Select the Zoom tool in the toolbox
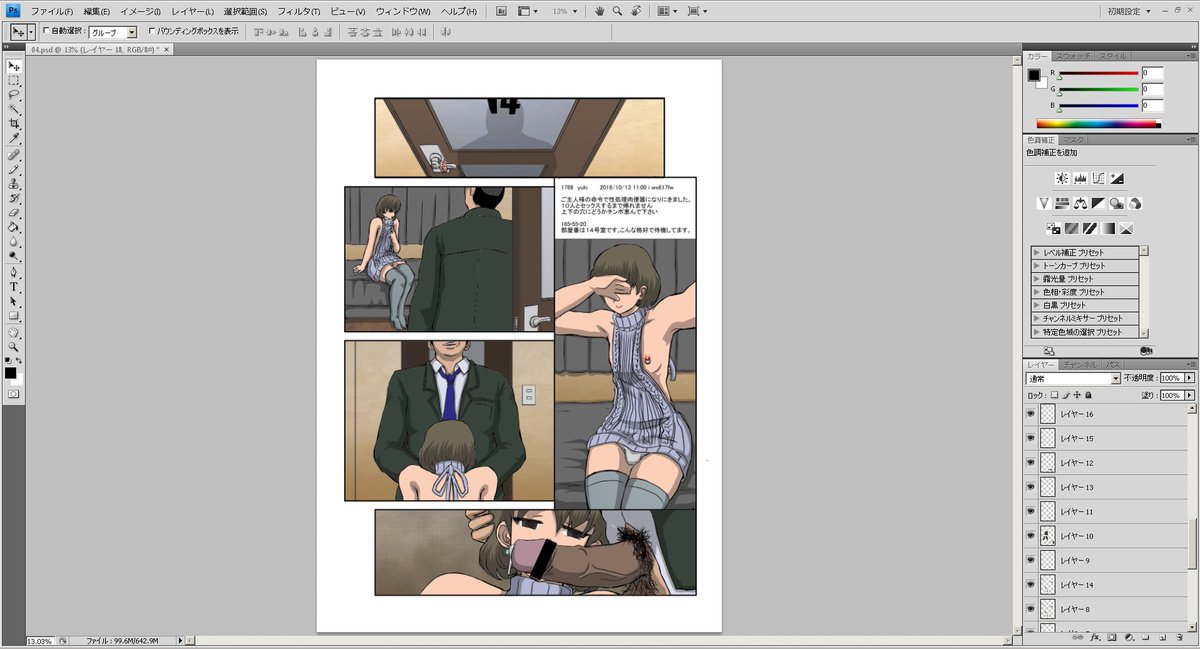Screen dimensions: 1200x649 click(x=14, y=345)
